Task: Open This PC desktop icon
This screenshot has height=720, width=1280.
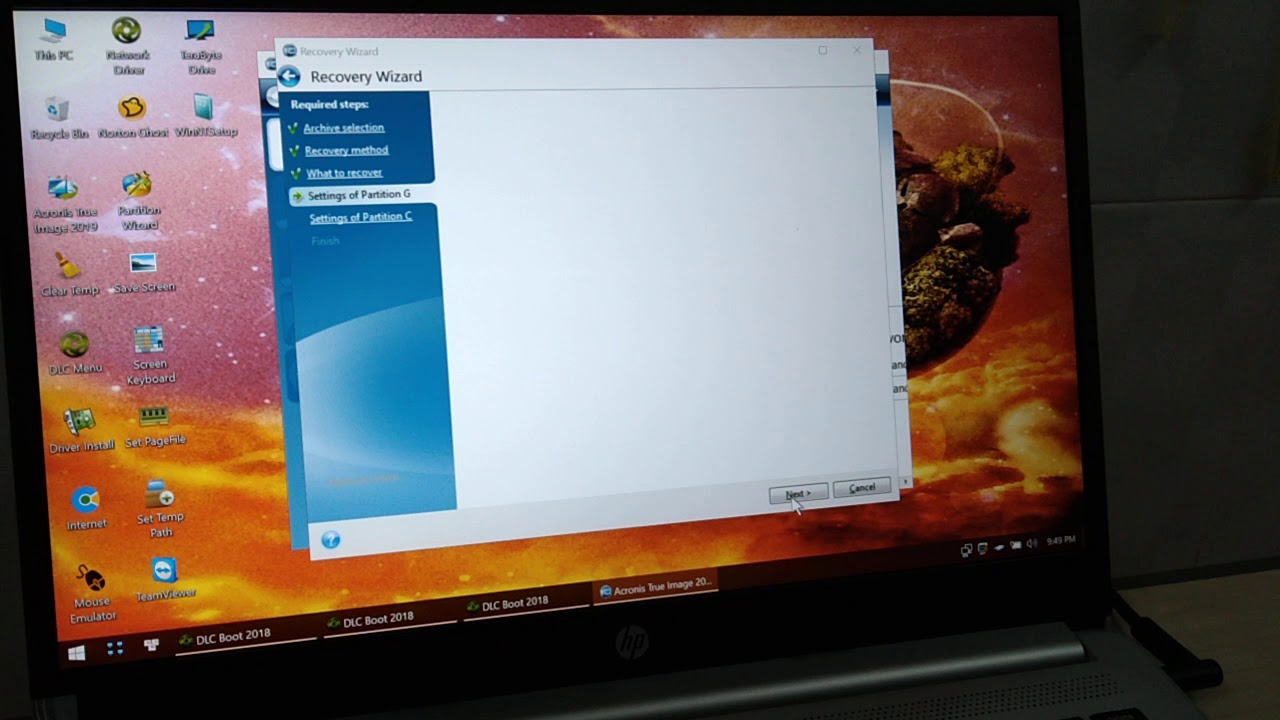Action: click(x=53, y=40)
